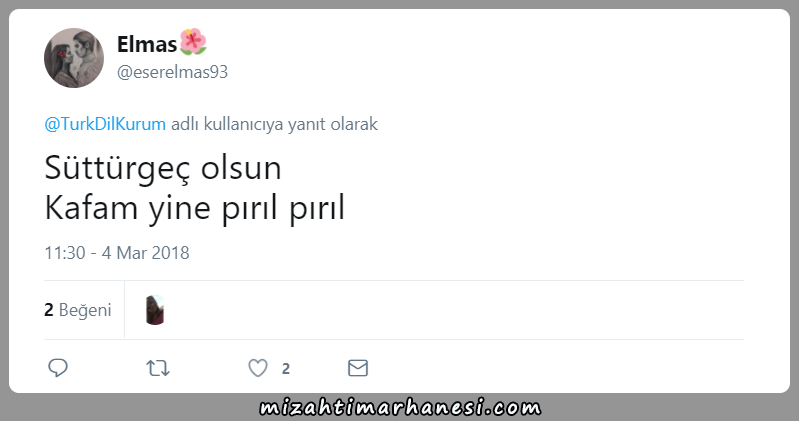Image resolution: width=799 pixels, height=421 pixels.
Task: Click the like count next to the heart
Action: [x=286, y=369]
